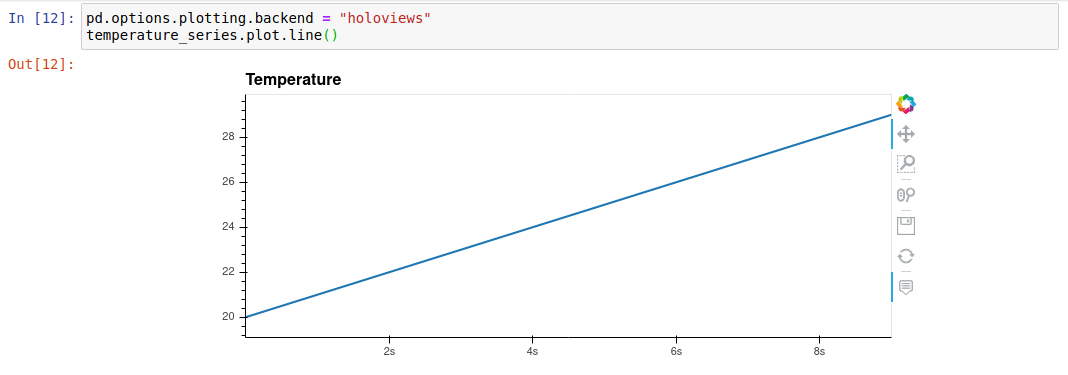Open the Bokeh logo link

click(906, 104)
